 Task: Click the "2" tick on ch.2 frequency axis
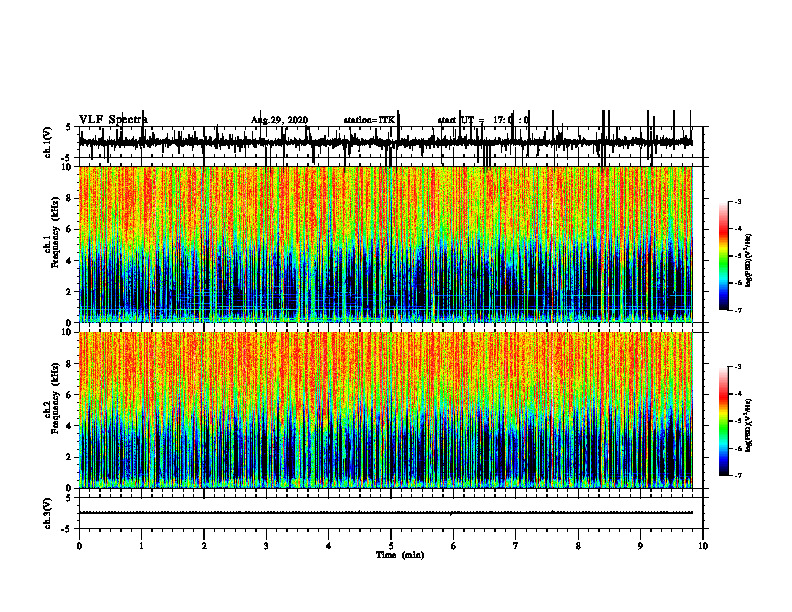click(x=70, y=457)
